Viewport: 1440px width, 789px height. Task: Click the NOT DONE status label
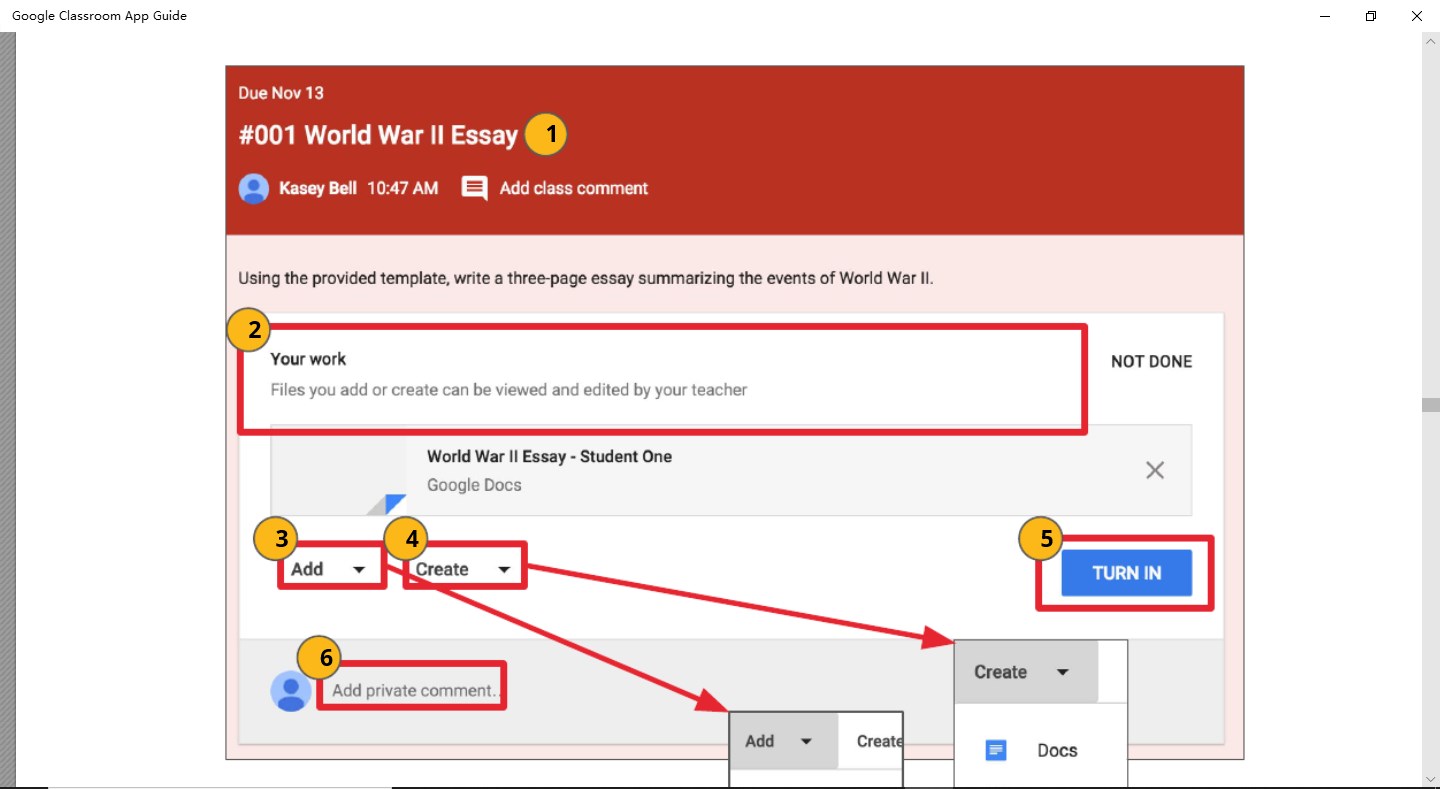(x=1151, y=362)
